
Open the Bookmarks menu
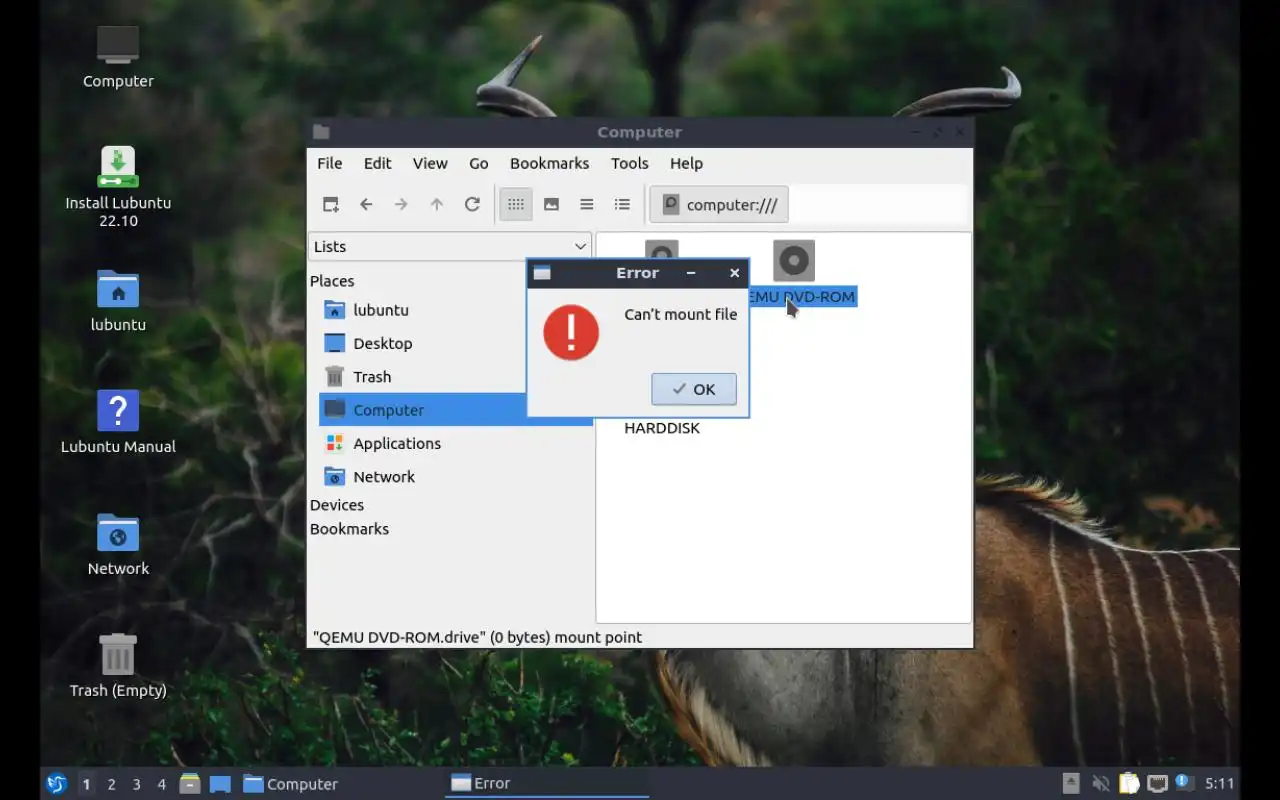pos(549,163)
